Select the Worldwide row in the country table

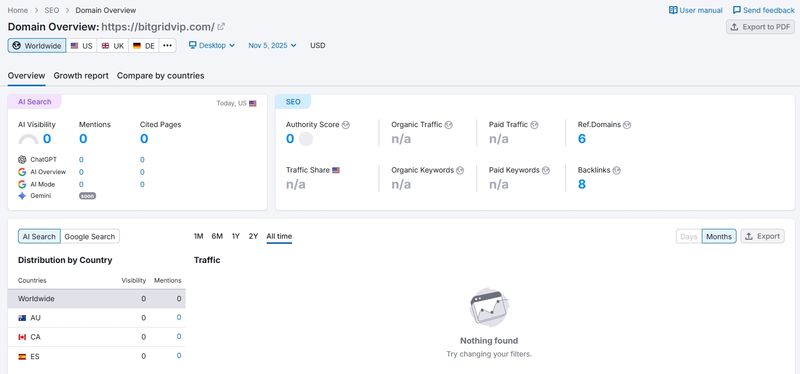point(96,298)
